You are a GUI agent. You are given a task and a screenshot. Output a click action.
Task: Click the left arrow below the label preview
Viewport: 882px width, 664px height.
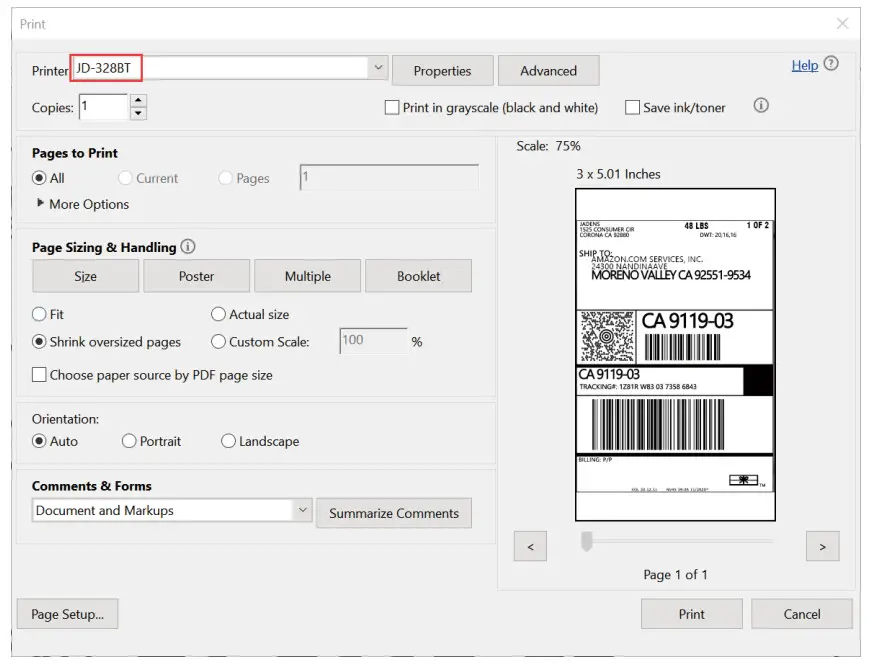531,546
